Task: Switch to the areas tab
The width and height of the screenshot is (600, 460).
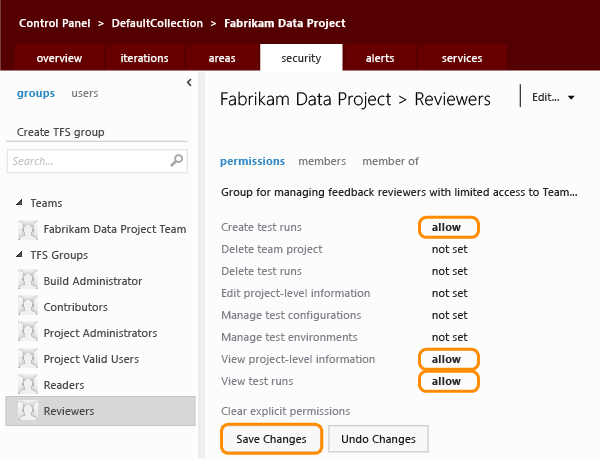Action: coord(222,58)
